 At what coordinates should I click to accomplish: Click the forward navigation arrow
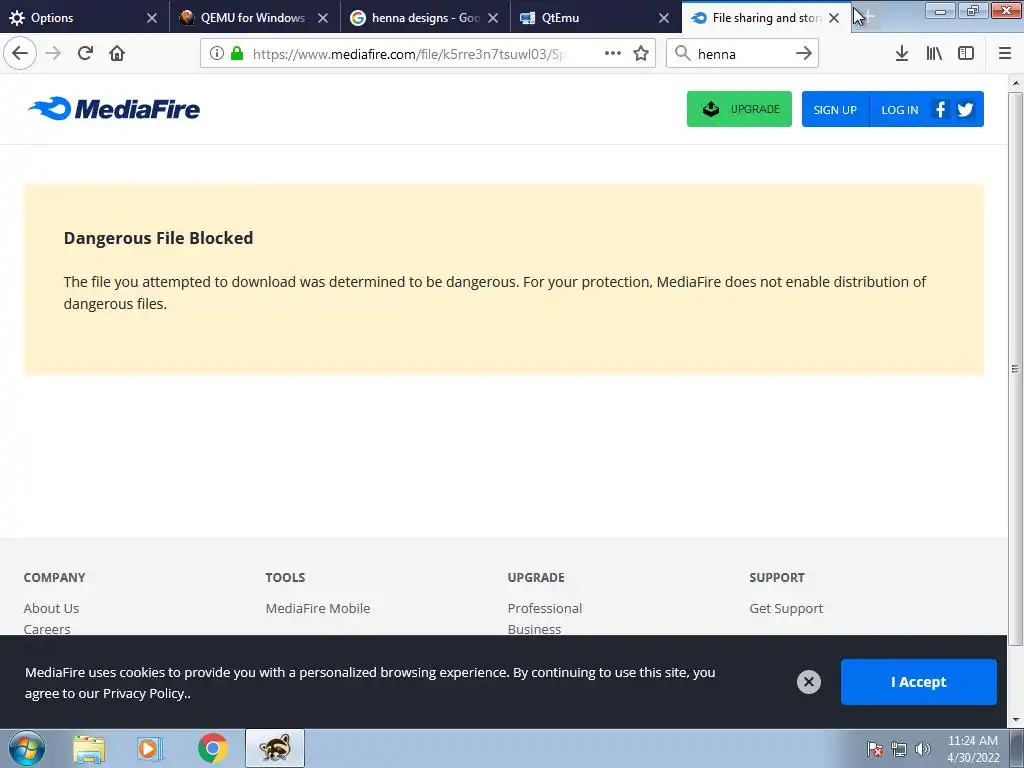tap(53, 53)
